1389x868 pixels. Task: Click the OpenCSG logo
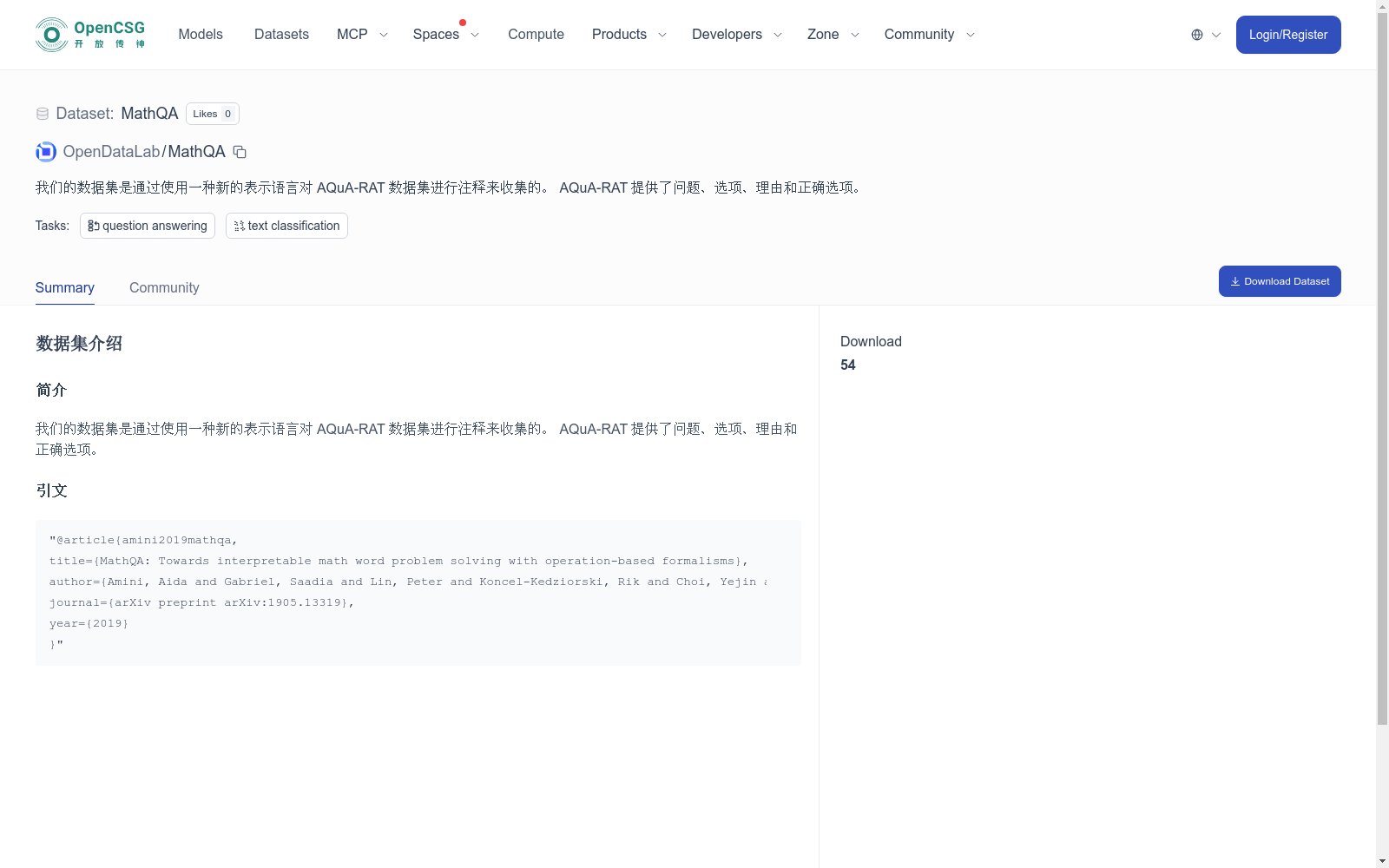coord(89,34)
